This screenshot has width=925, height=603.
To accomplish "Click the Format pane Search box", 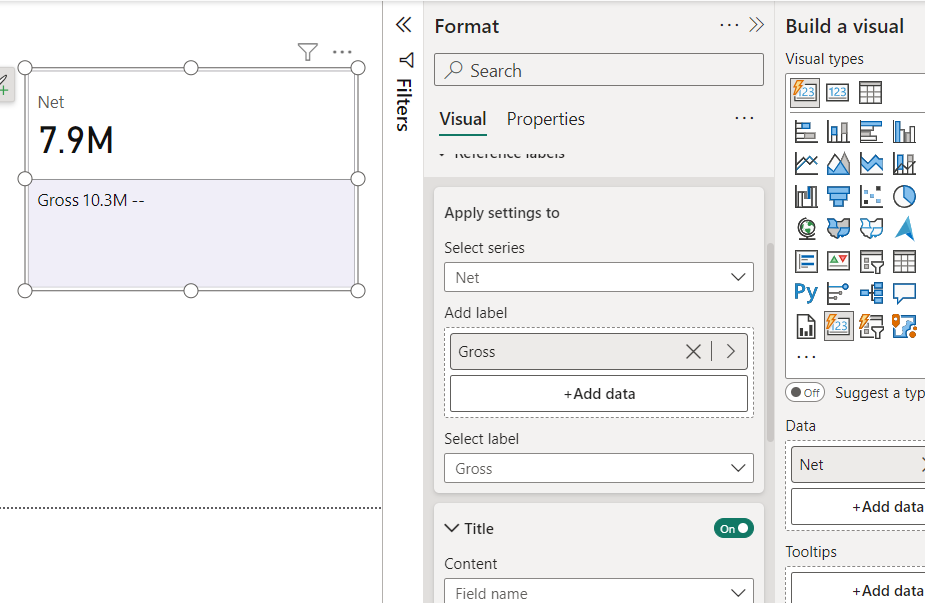I will click(599, 70).
